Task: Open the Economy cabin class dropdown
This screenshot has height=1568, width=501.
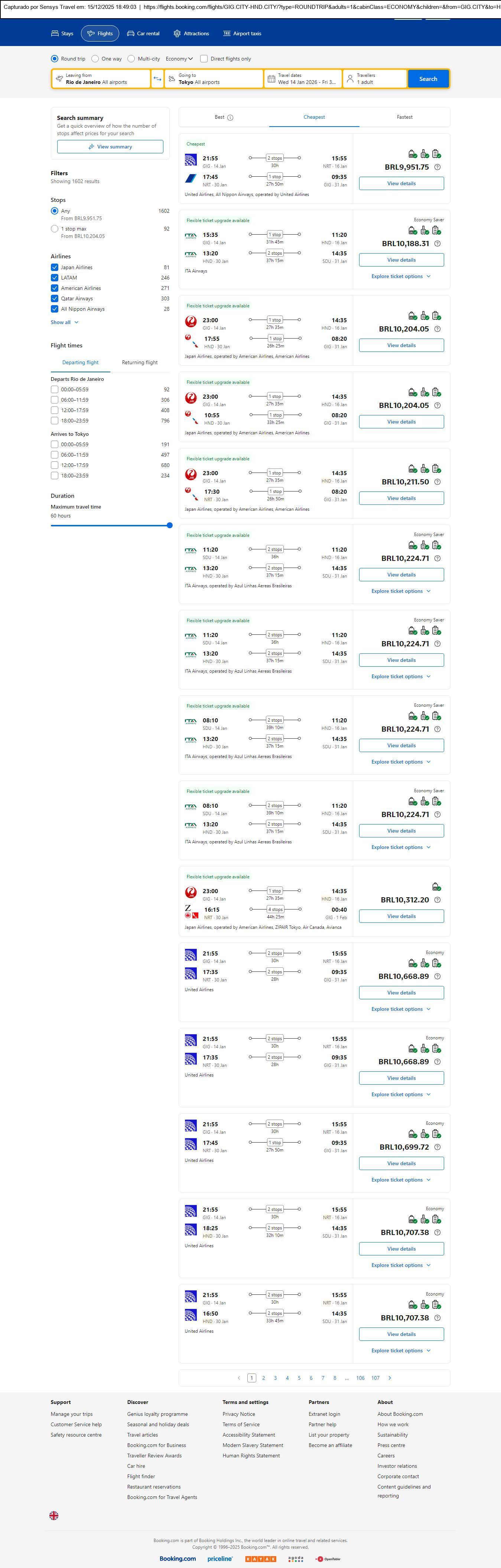Action: (x=179, y=59)
